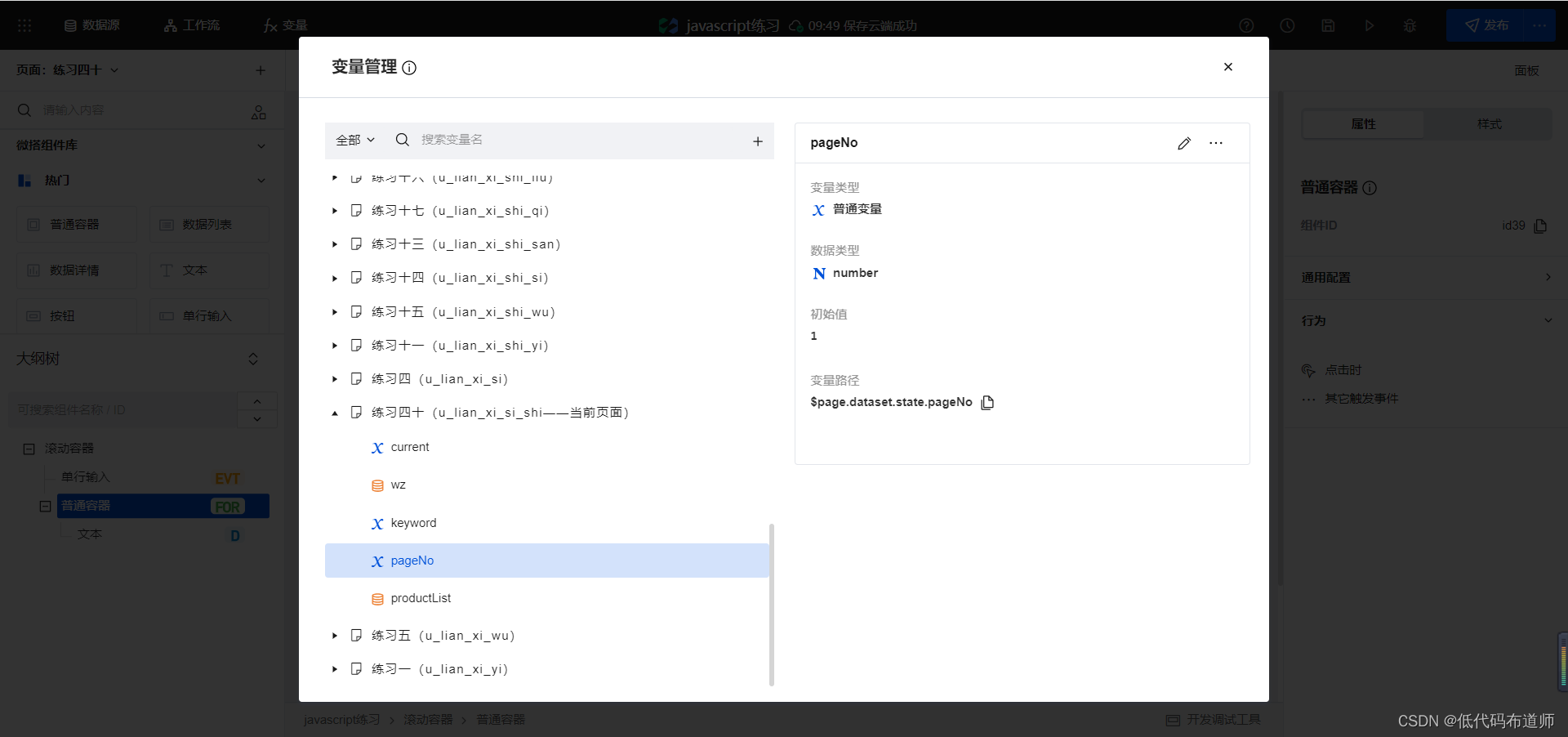Screen dimensions: 1568x737
Task: Pick the 文本 component
Action: pos(209,270)
